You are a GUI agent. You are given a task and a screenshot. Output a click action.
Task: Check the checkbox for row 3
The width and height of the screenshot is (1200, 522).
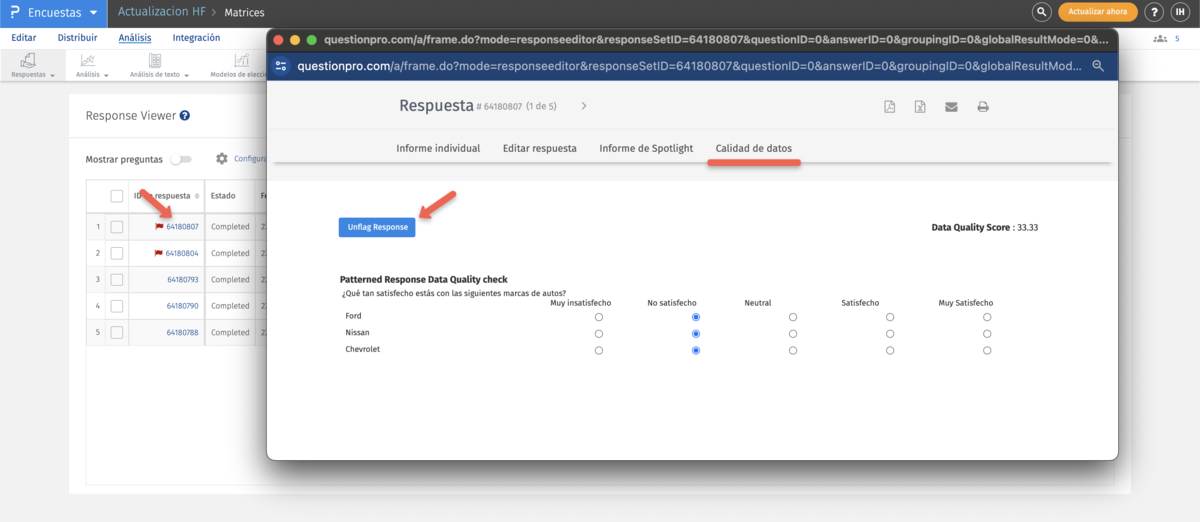click(117, 280)
